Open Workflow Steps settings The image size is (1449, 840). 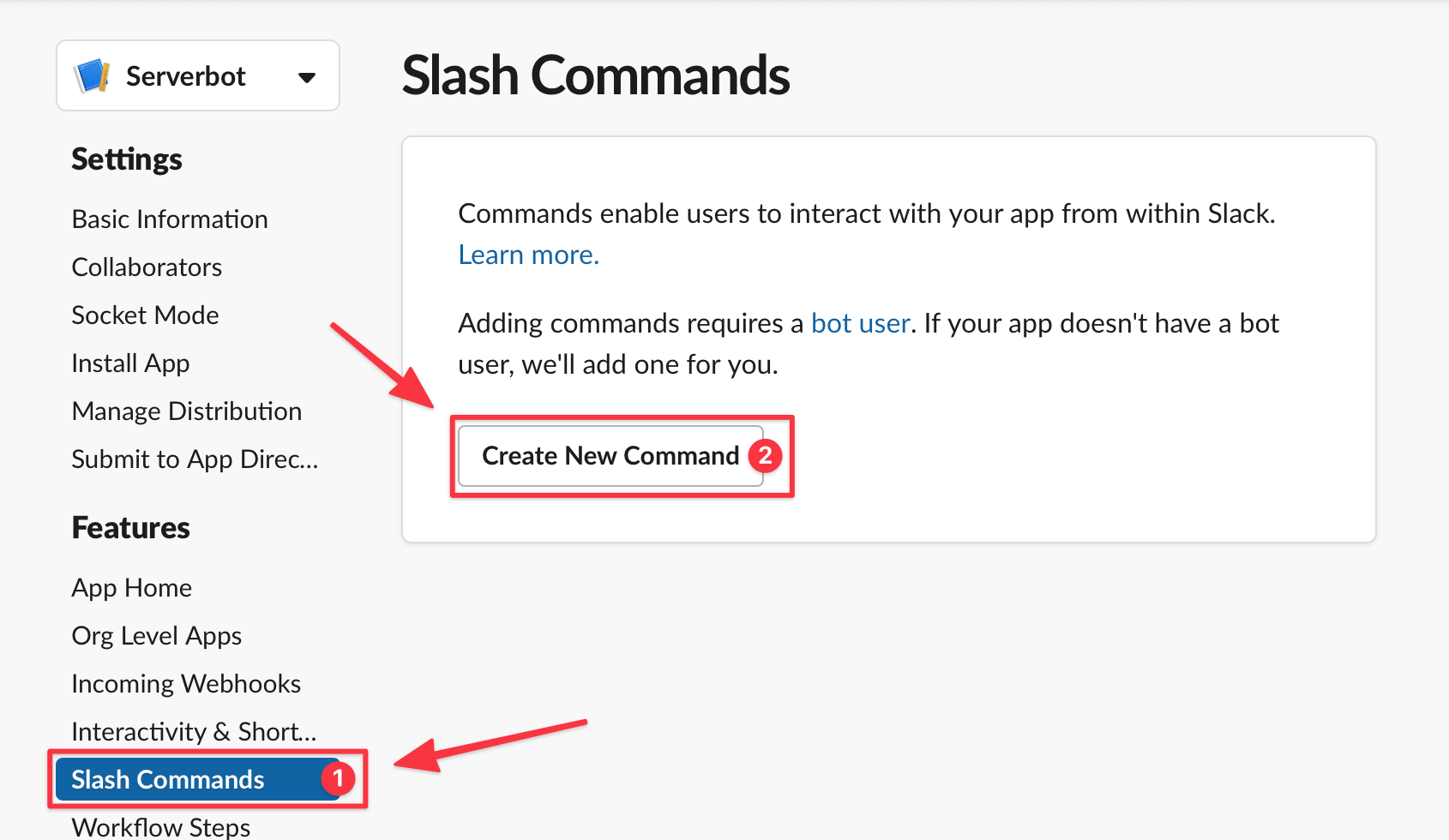point(160,825)
